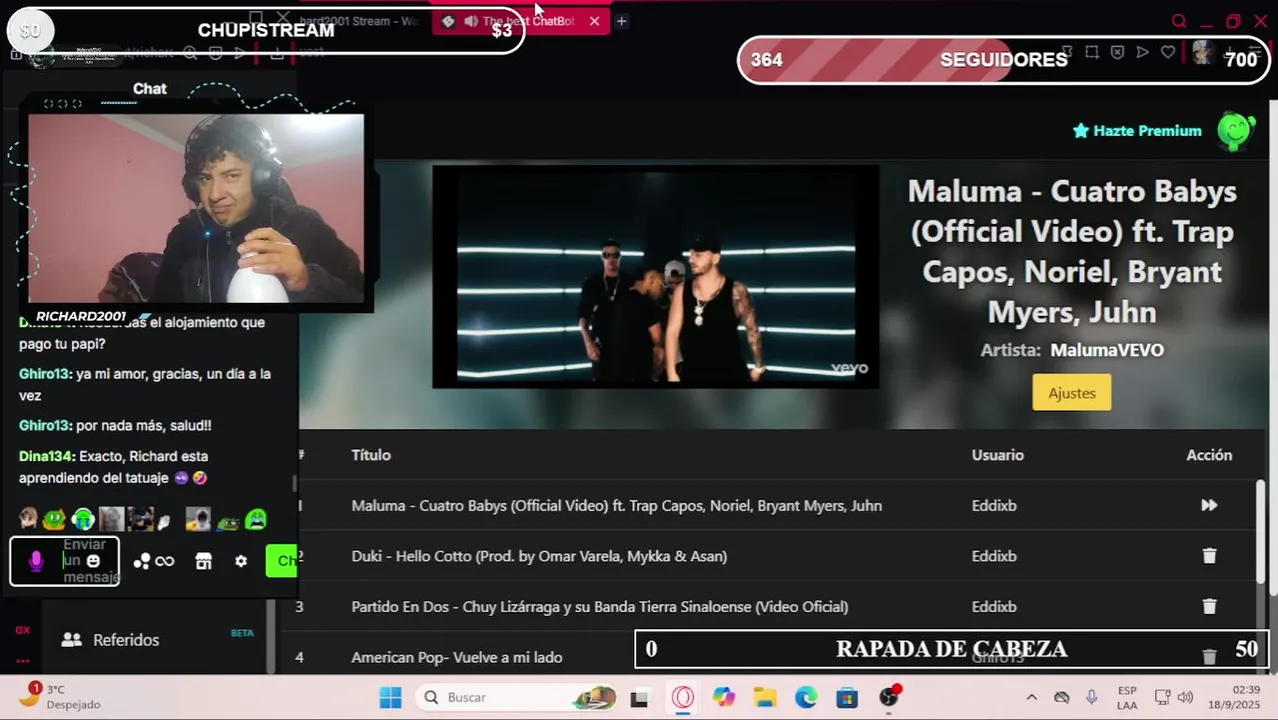This screenshot has height=720, width=1278.
Task: Open chat settings gear
Action: tap(241, 561)
